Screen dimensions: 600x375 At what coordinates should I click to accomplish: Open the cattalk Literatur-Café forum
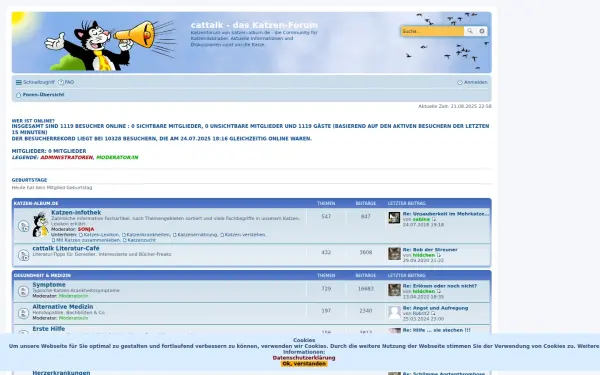click(x=66, y=248)
